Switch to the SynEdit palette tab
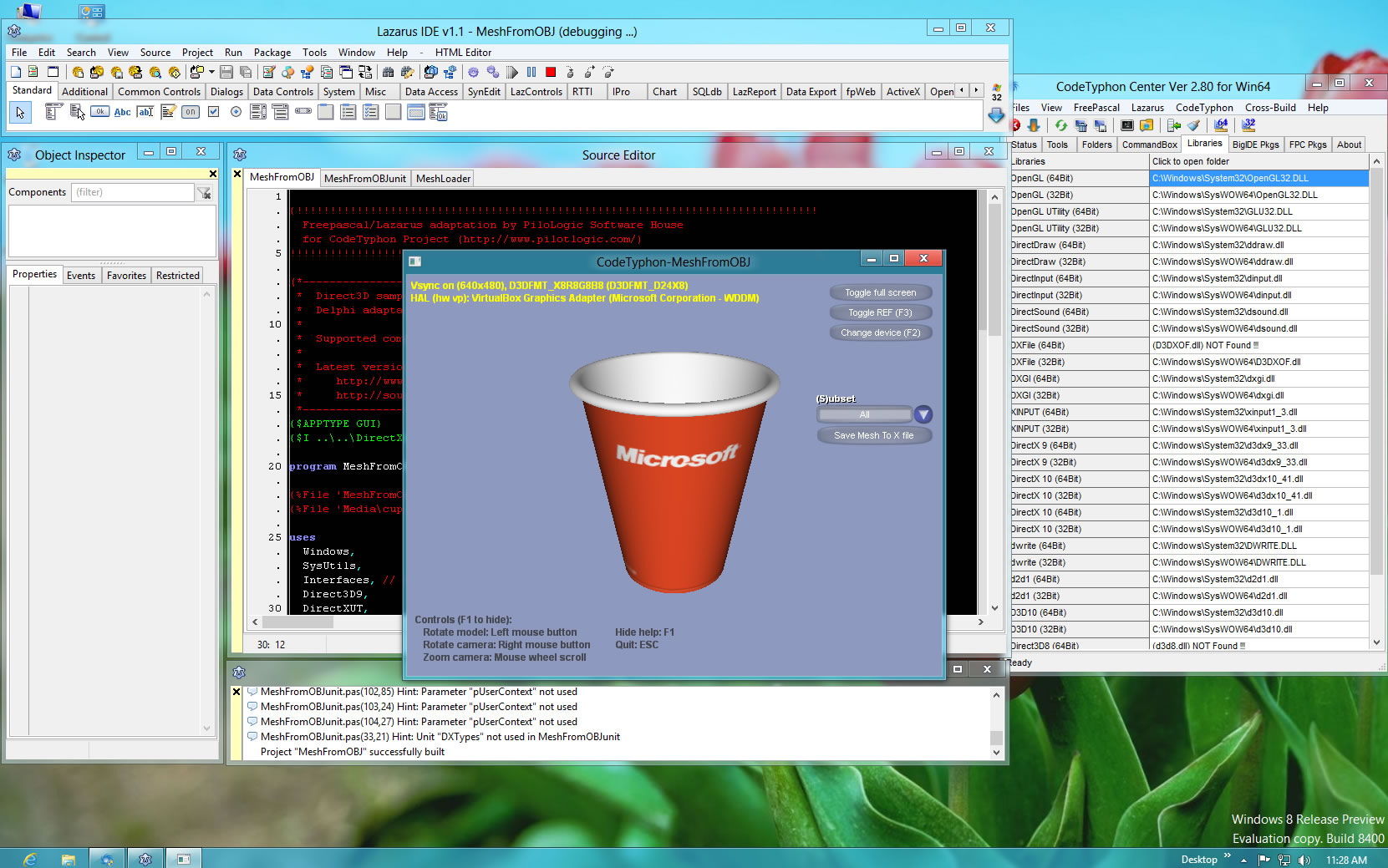Screen dimensions: 1388x868 tap(484, 92)
